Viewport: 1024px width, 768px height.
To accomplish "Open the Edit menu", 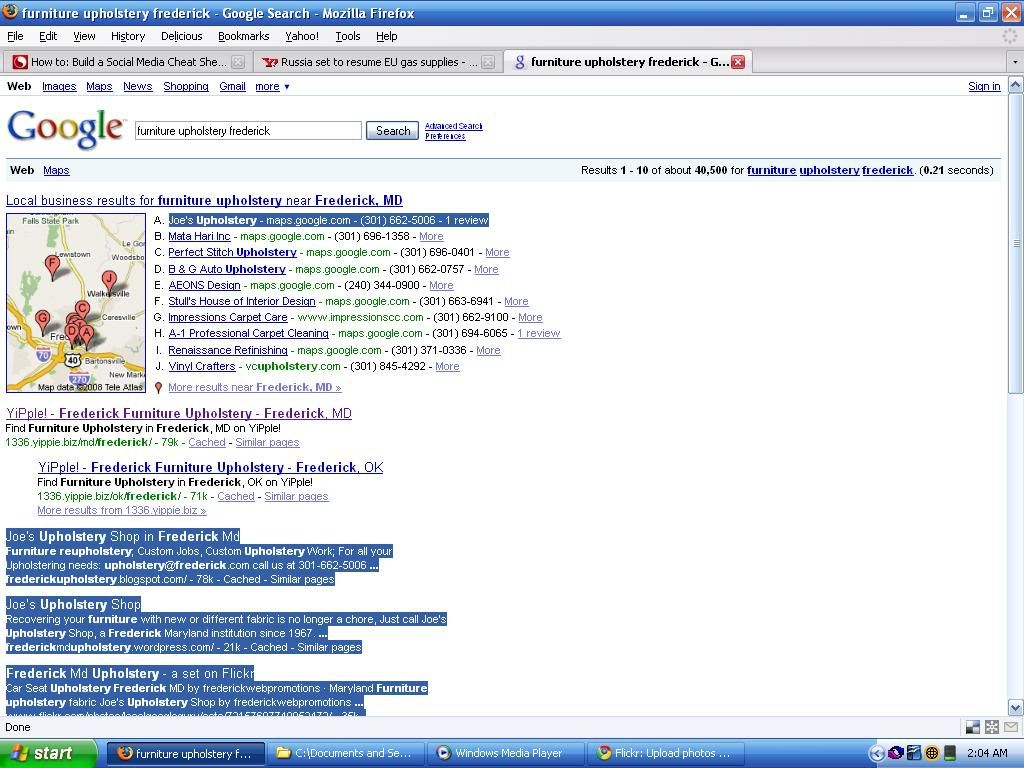I will tap(48, 36).
